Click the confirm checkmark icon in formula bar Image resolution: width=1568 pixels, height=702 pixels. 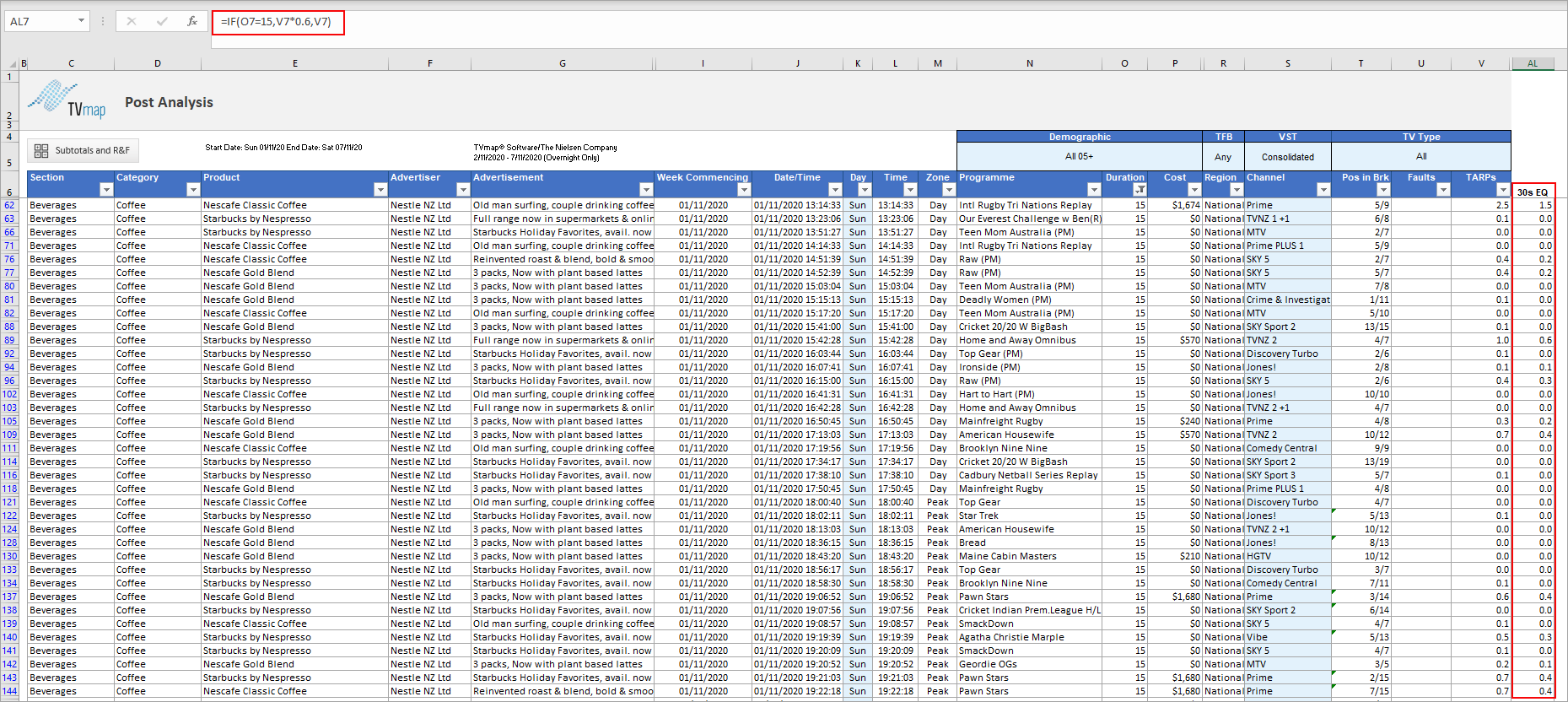pos(162,21)
